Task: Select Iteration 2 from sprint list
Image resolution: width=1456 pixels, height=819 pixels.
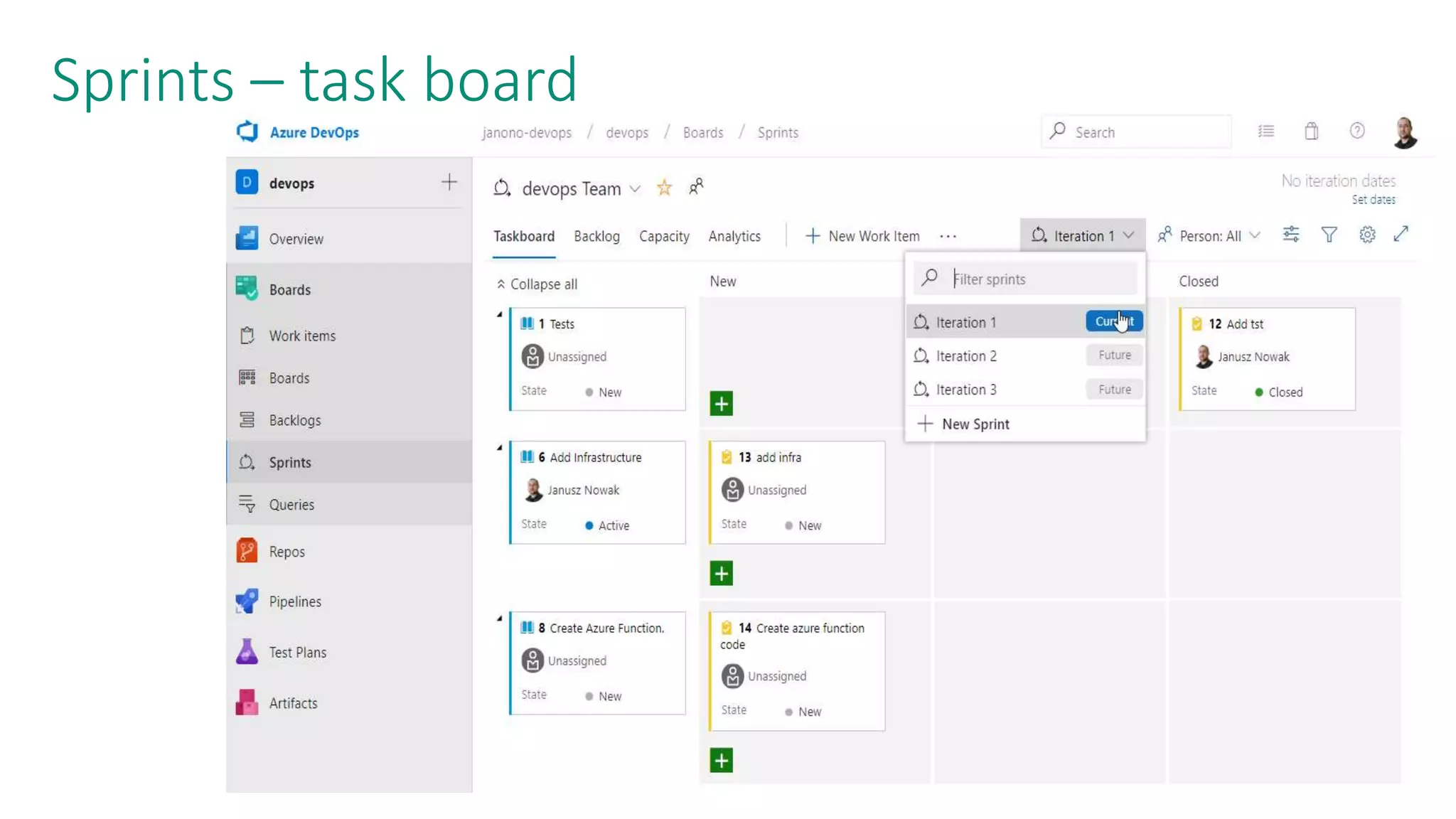Action: tap(966, 356)
